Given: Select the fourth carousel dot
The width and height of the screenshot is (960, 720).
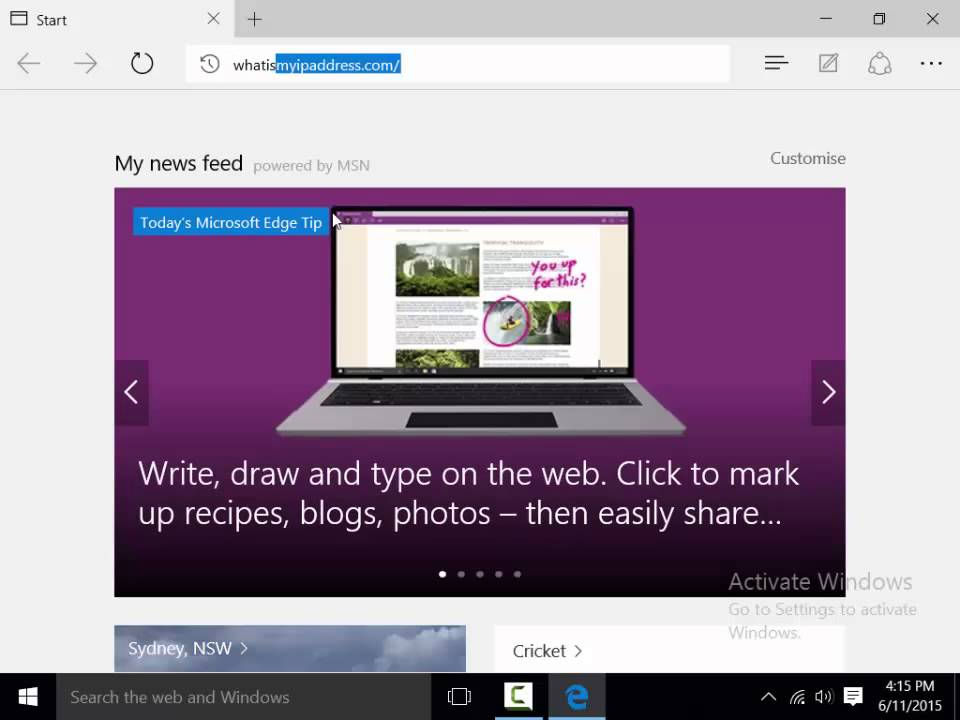Looking at the screenshot, I should pos(499,574).
